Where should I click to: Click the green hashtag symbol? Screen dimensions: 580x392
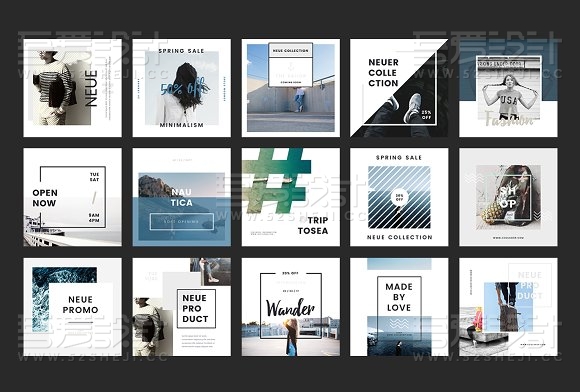click(277, 181)
